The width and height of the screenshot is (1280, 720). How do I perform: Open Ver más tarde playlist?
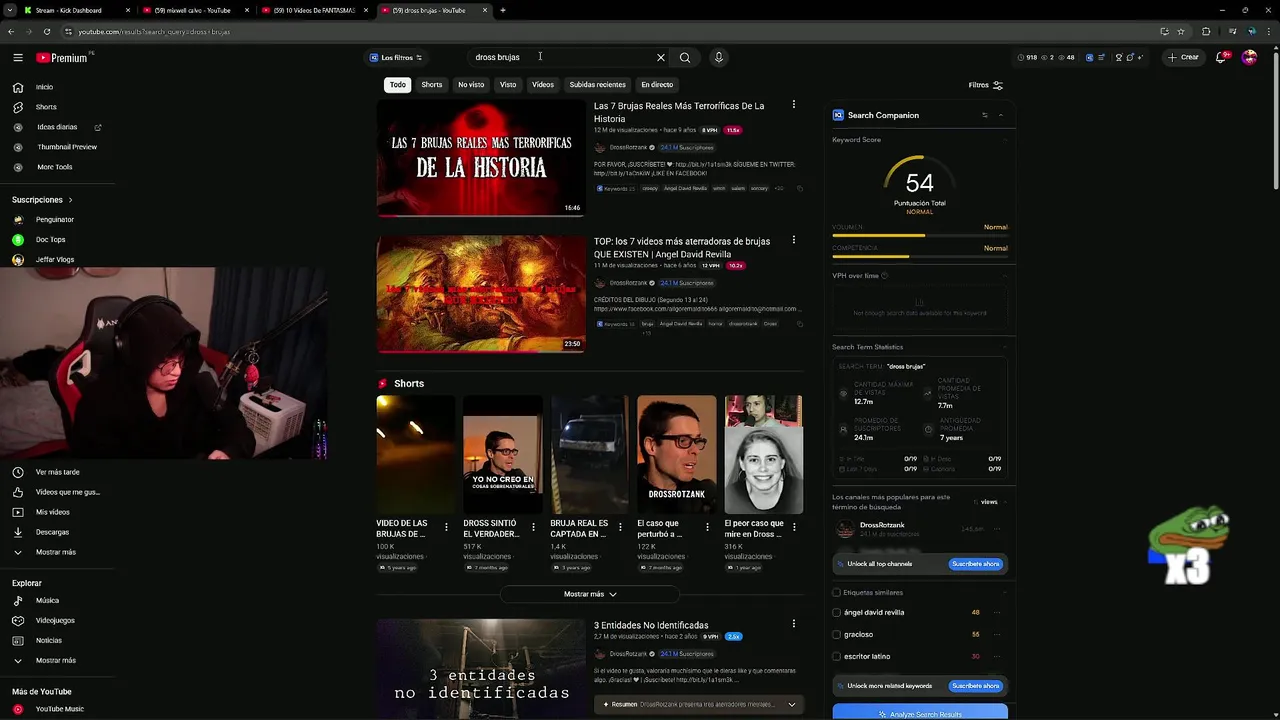(57, 472)
